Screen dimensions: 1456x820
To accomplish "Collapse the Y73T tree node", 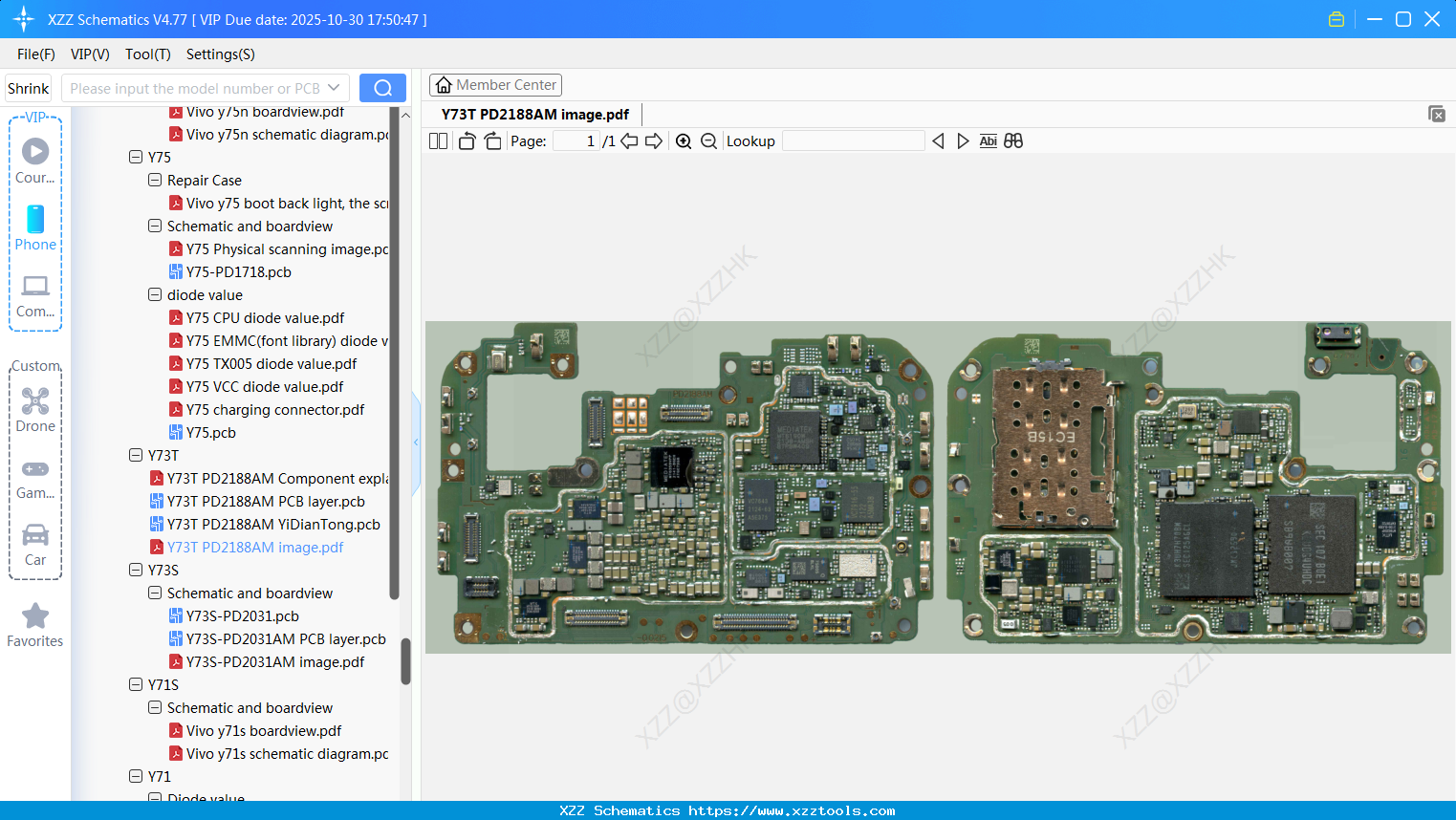I will click(136, 456).
